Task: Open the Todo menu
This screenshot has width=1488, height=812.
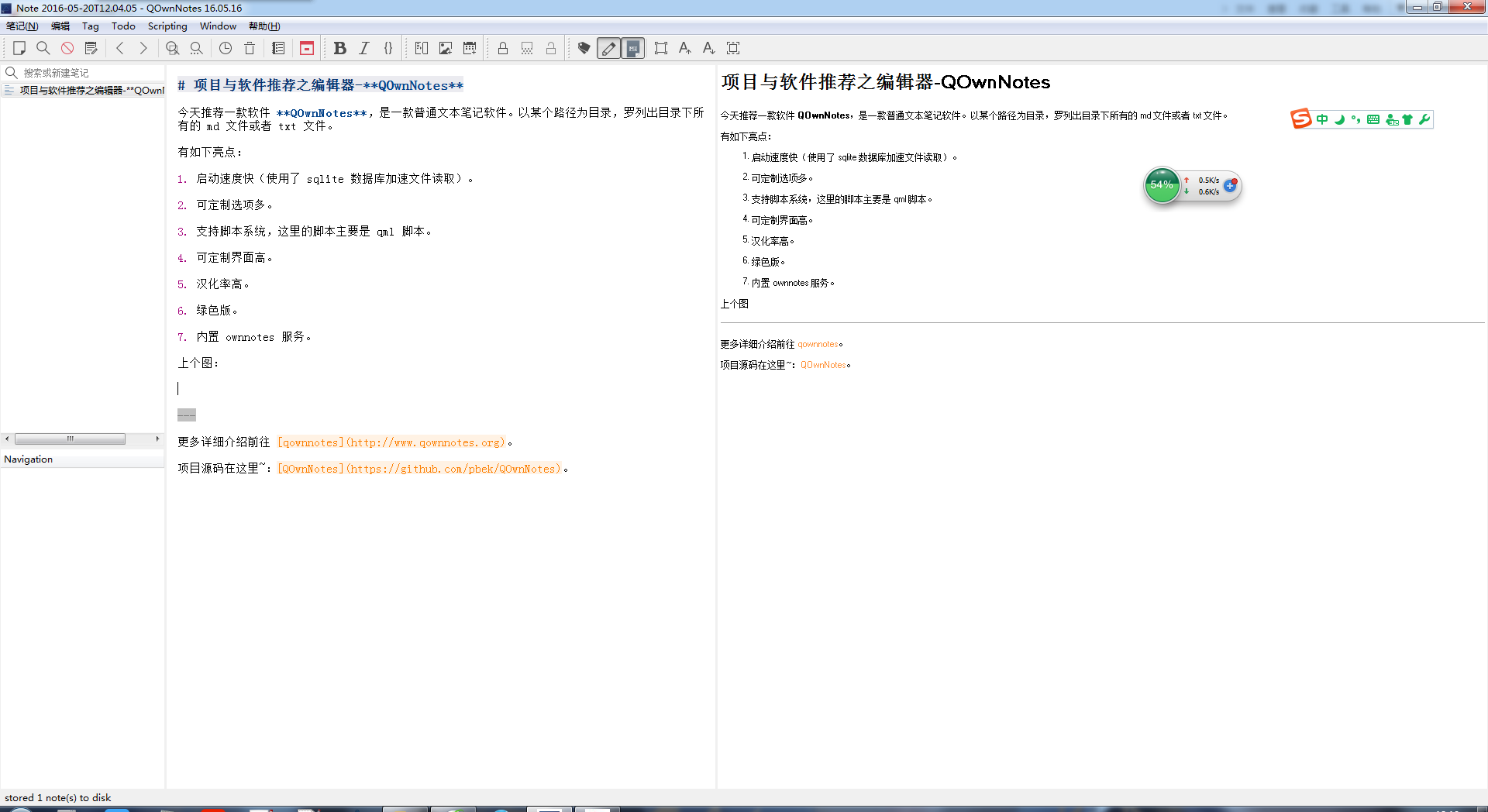Action: (123, 26)
